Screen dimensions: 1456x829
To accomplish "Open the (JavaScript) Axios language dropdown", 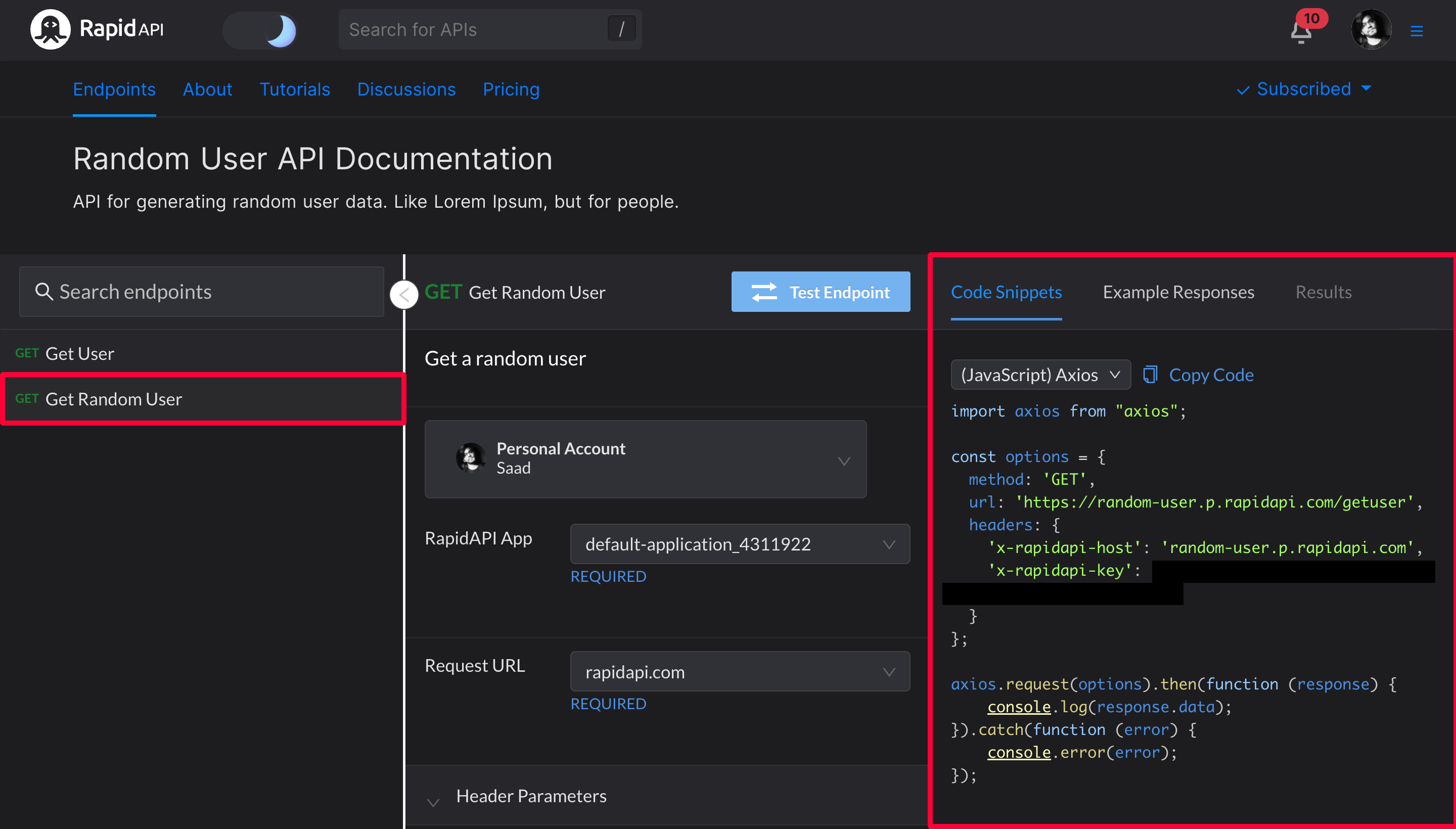I will (1040, 375).
